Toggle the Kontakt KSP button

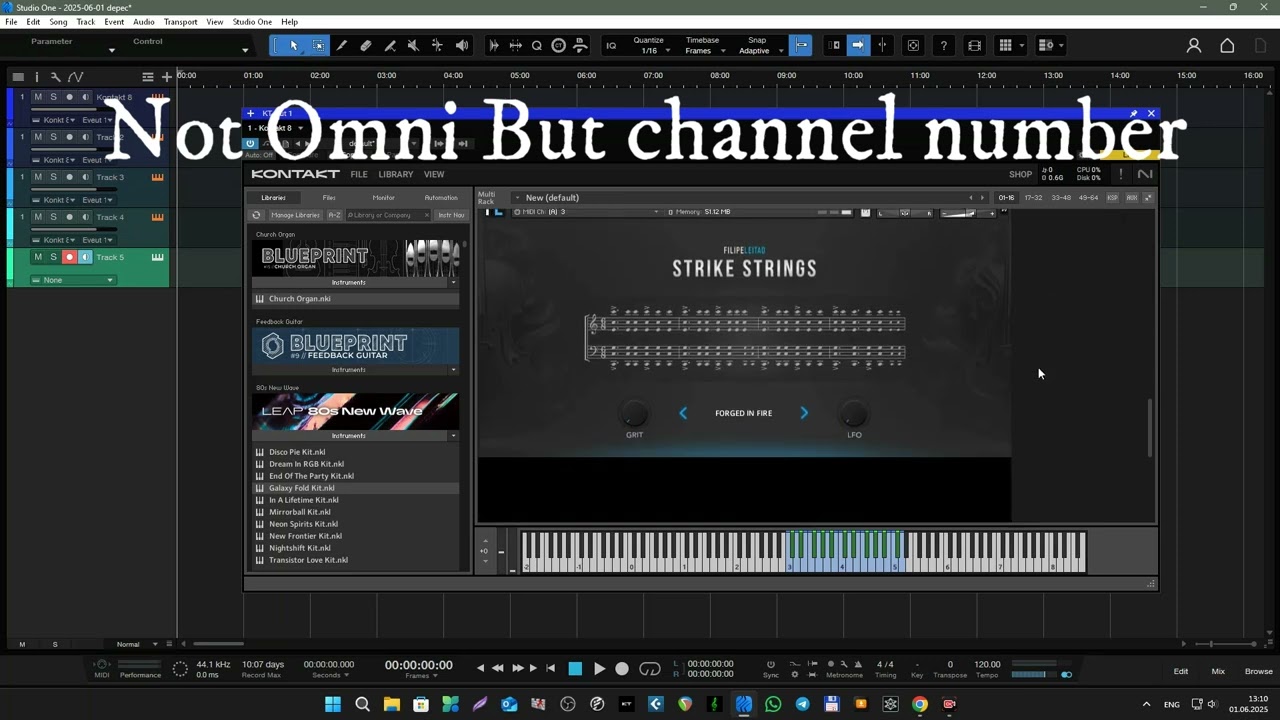click(1113, 198)
